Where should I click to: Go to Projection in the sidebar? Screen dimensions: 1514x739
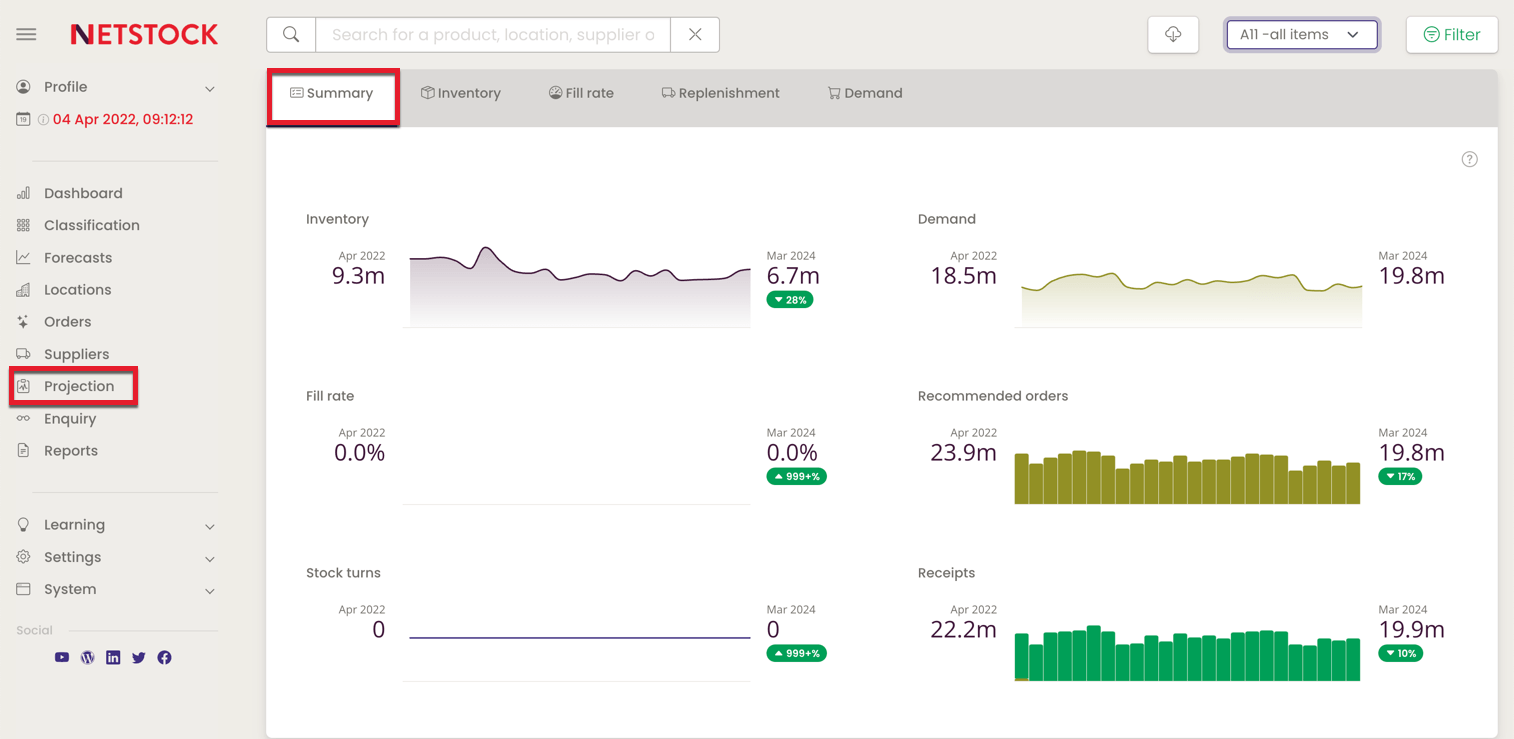[78, 386]
